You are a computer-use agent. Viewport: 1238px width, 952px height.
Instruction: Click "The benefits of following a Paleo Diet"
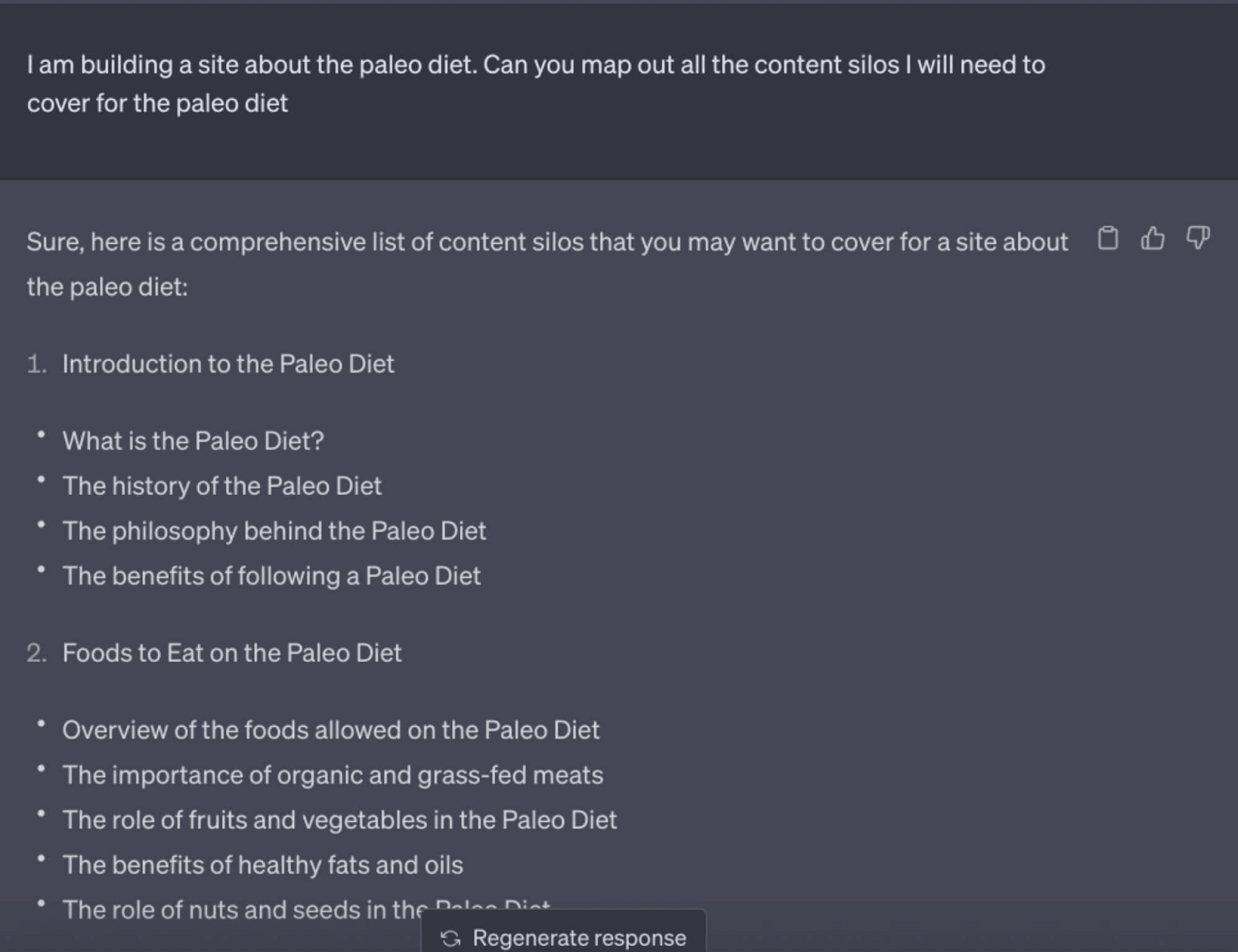click(x=272, y=575)
